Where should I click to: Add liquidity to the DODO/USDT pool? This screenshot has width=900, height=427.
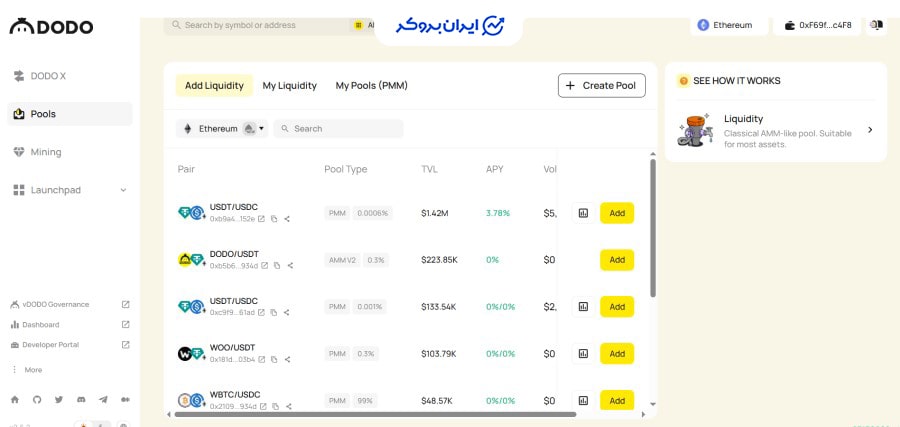coord(616,260)
